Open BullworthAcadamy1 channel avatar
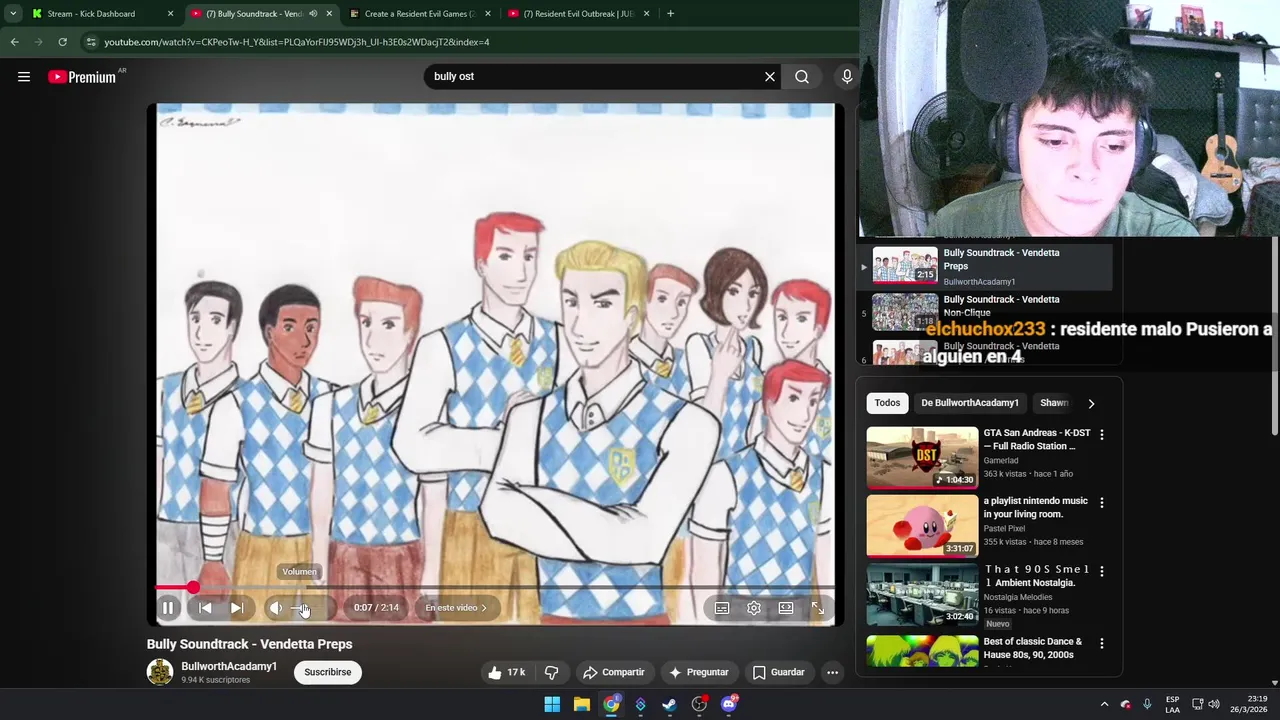 tap(160, 672)
